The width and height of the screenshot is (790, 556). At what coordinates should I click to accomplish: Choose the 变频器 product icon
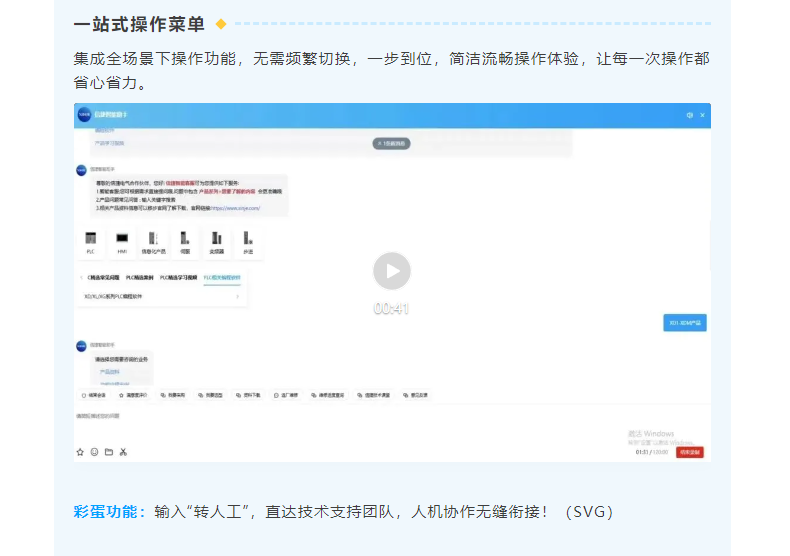pos(216,240)
